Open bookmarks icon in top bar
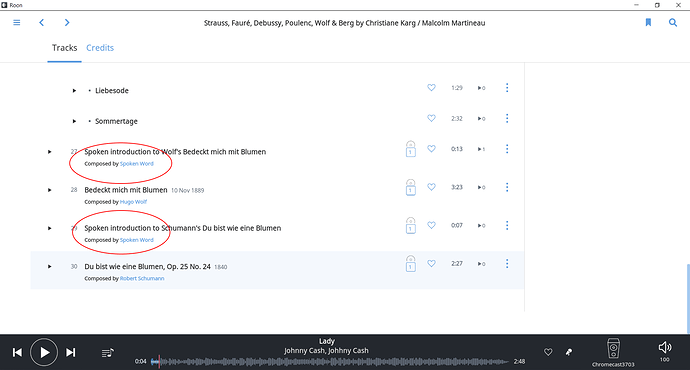This screenshot has width=690, height=370. (648, 22)
